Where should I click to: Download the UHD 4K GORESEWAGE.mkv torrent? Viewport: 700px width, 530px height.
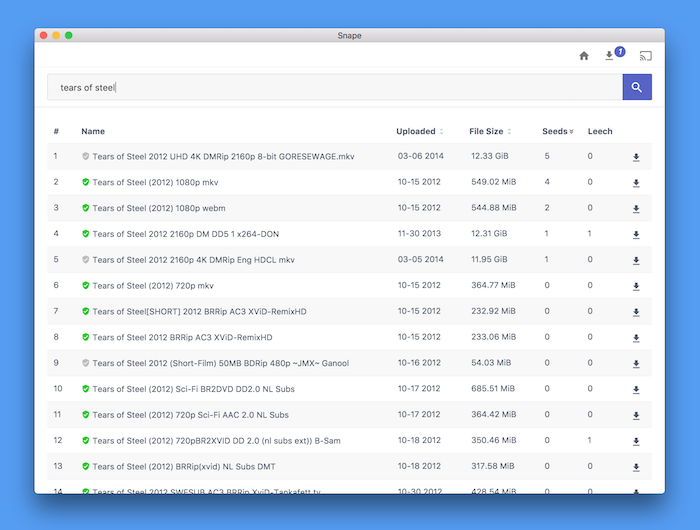click(636, 157)
